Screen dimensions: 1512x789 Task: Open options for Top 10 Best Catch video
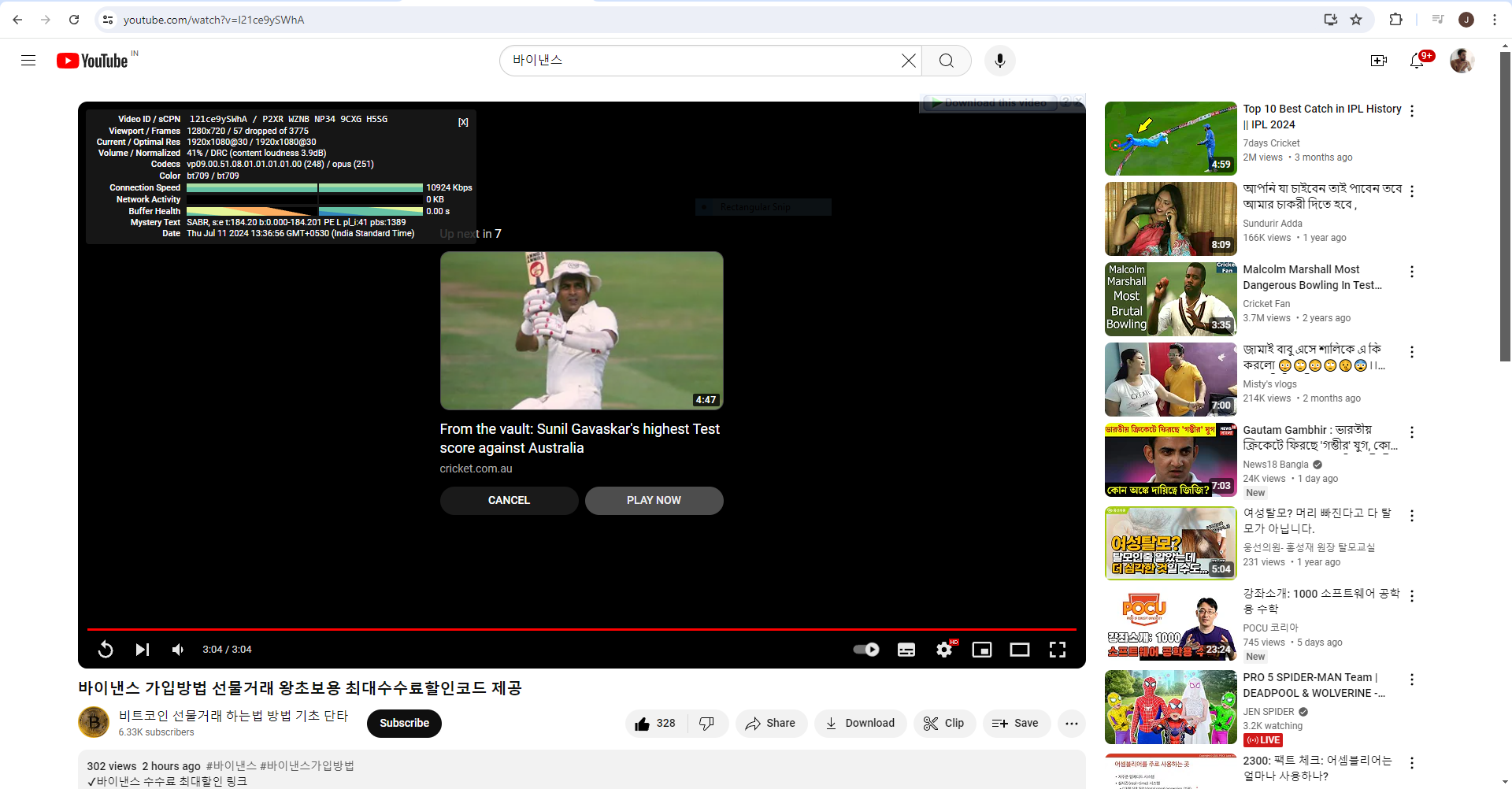[x=1412, y=111]
